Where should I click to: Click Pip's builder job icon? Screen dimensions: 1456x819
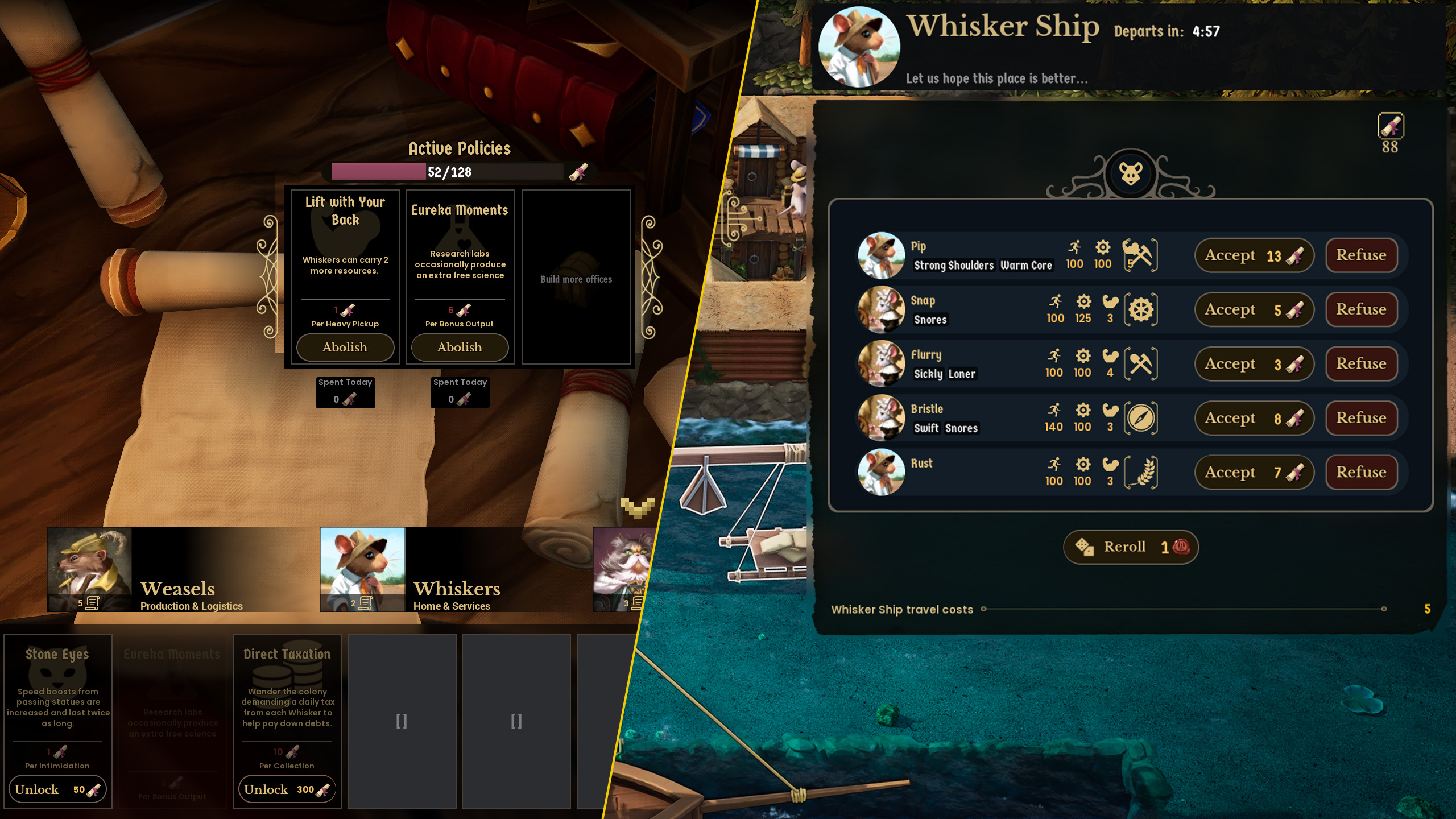click(1140, 255)
